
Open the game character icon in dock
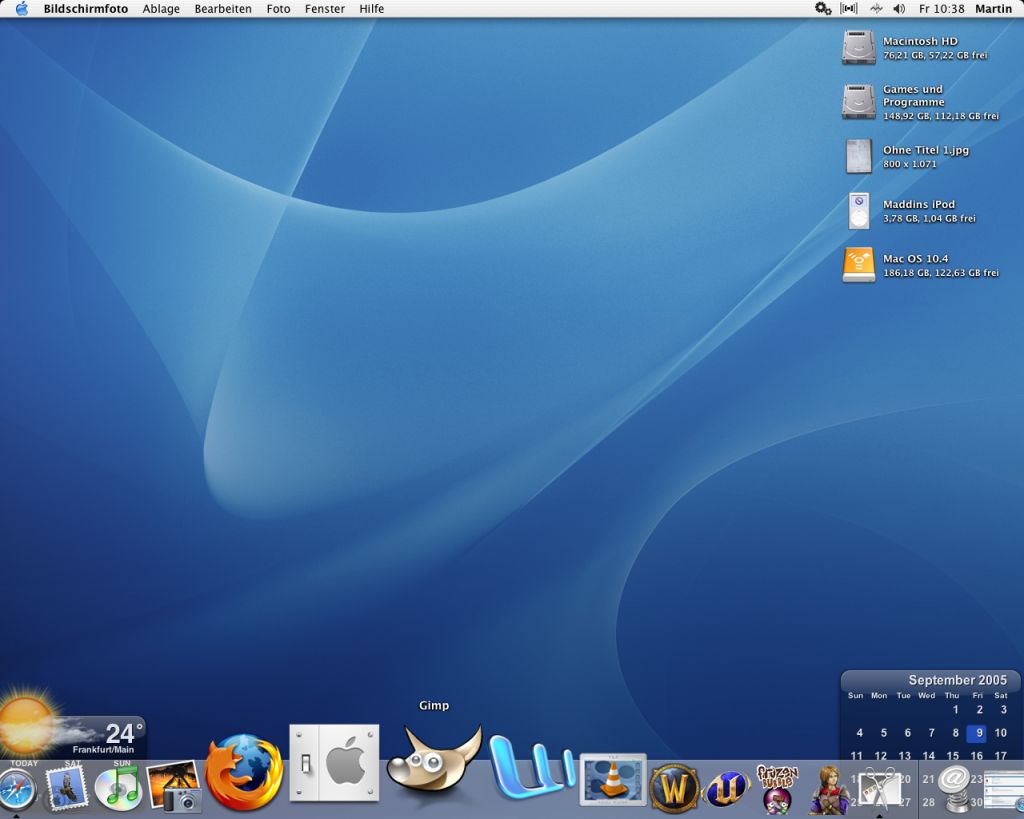[829, 790]
